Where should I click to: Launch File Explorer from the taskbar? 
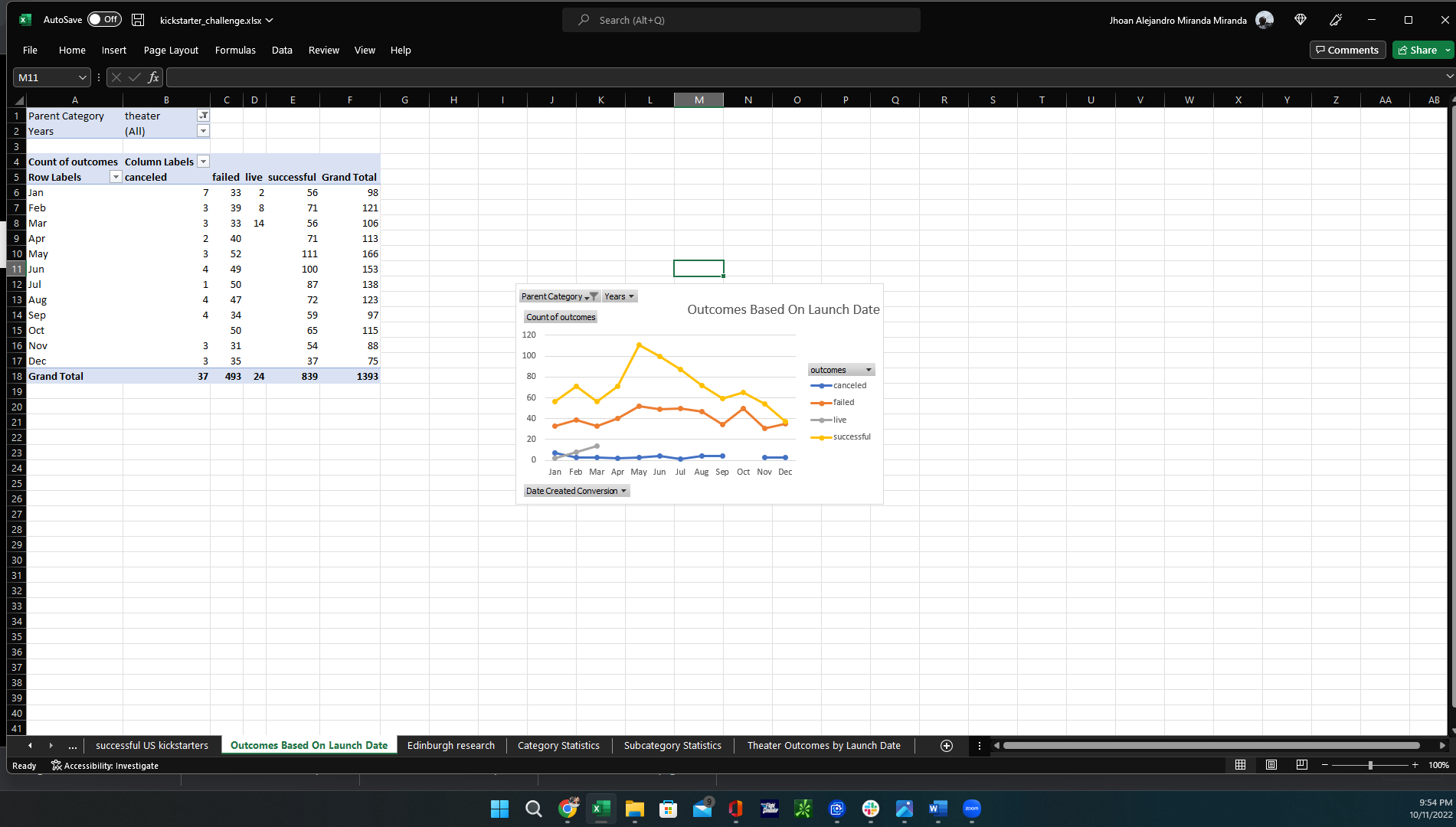634,809
